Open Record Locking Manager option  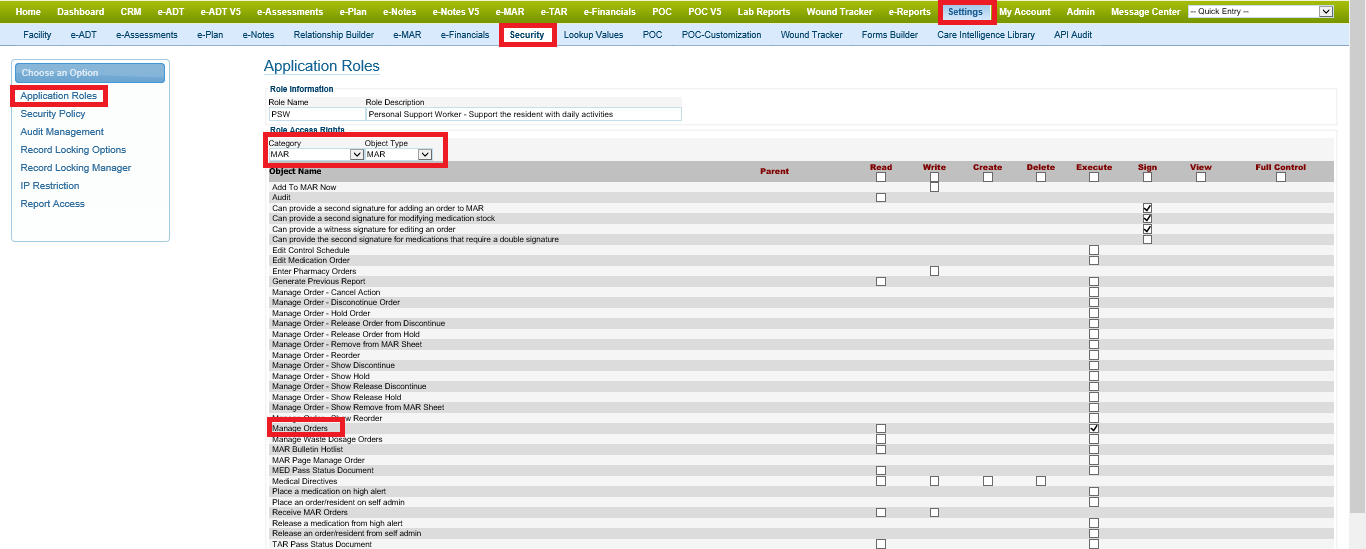pos(76,168)
